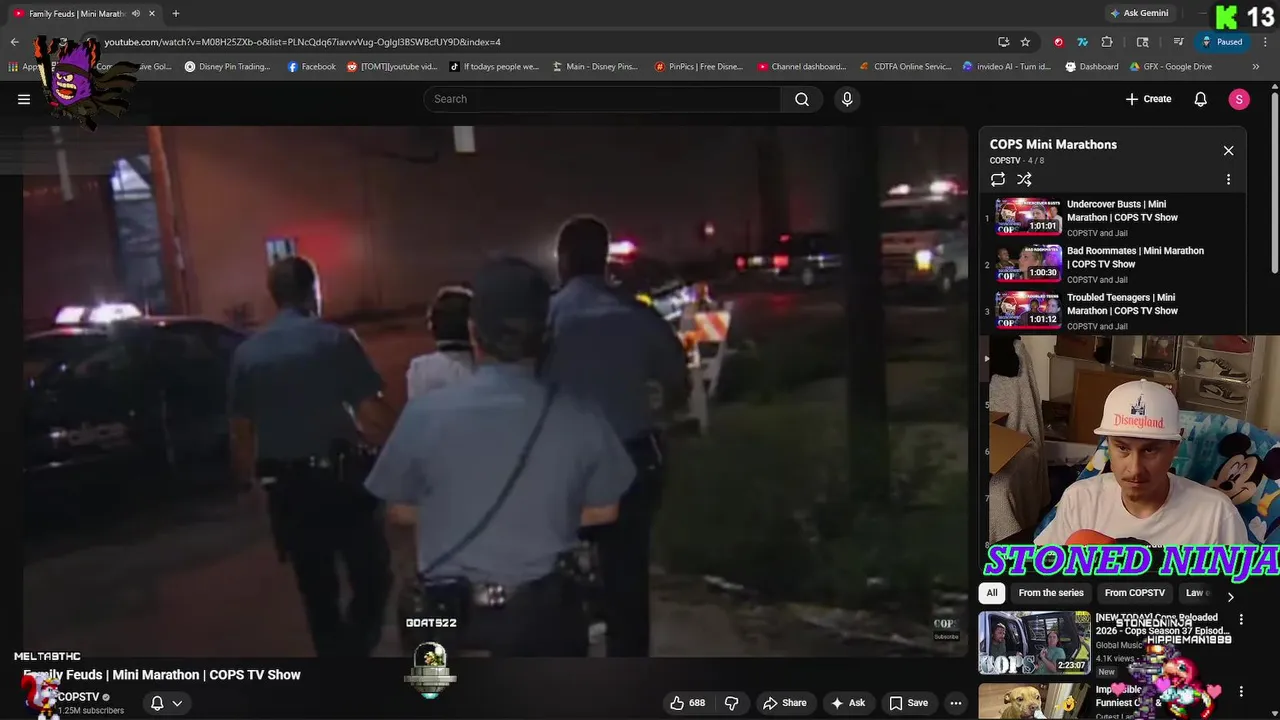
Task: Open the TOMT youtube vid bookmark
Action: tap(392, 67)
